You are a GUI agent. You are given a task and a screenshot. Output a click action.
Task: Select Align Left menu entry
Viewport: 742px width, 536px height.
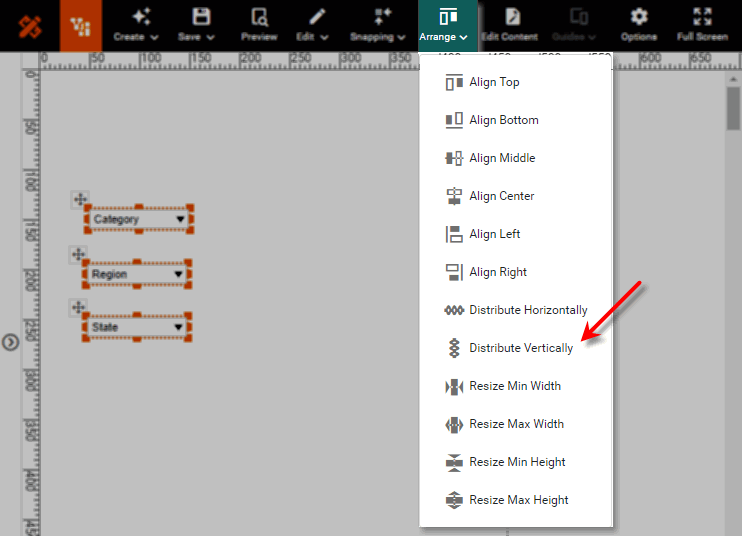(495, 234)
